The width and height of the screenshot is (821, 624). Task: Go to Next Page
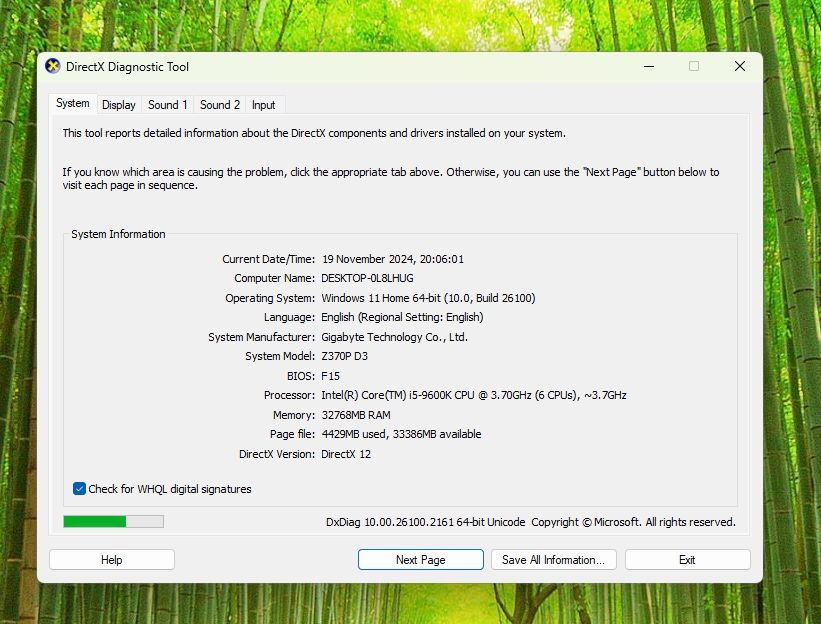[x=420, y=560]
